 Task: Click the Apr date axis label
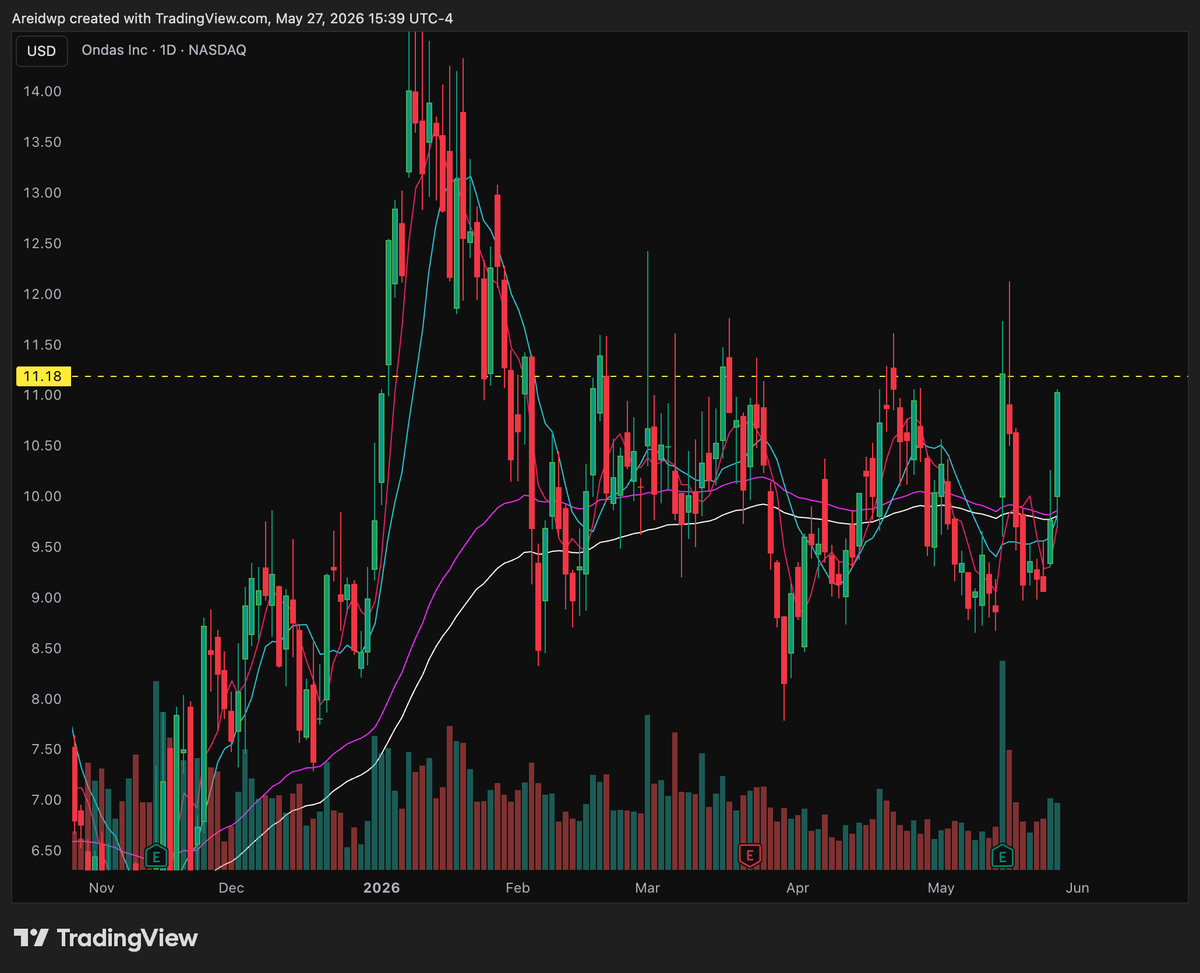coord(797,888)
